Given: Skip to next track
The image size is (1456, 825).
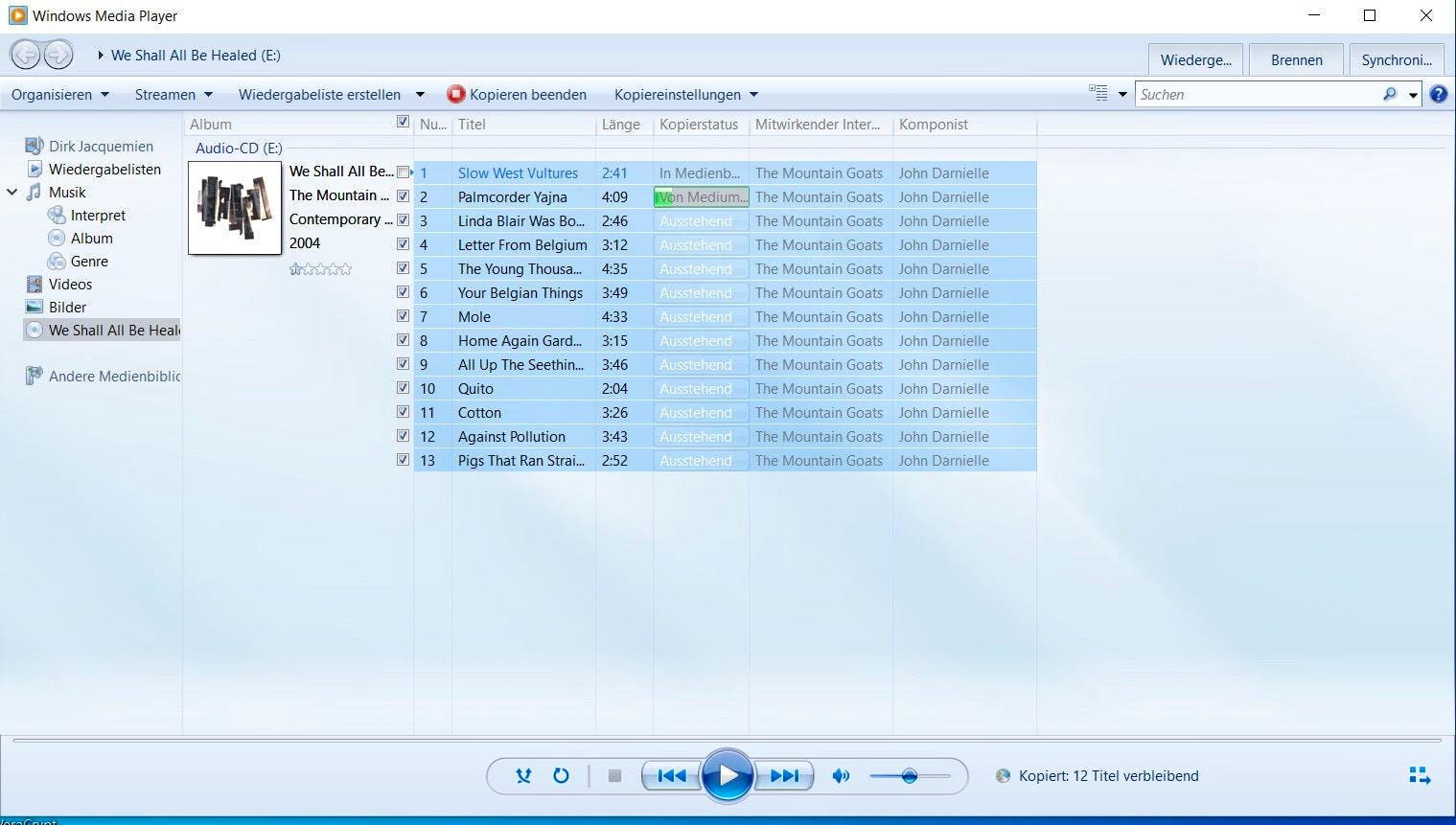Looking at the screenshot, I should (x=784, y=776).
